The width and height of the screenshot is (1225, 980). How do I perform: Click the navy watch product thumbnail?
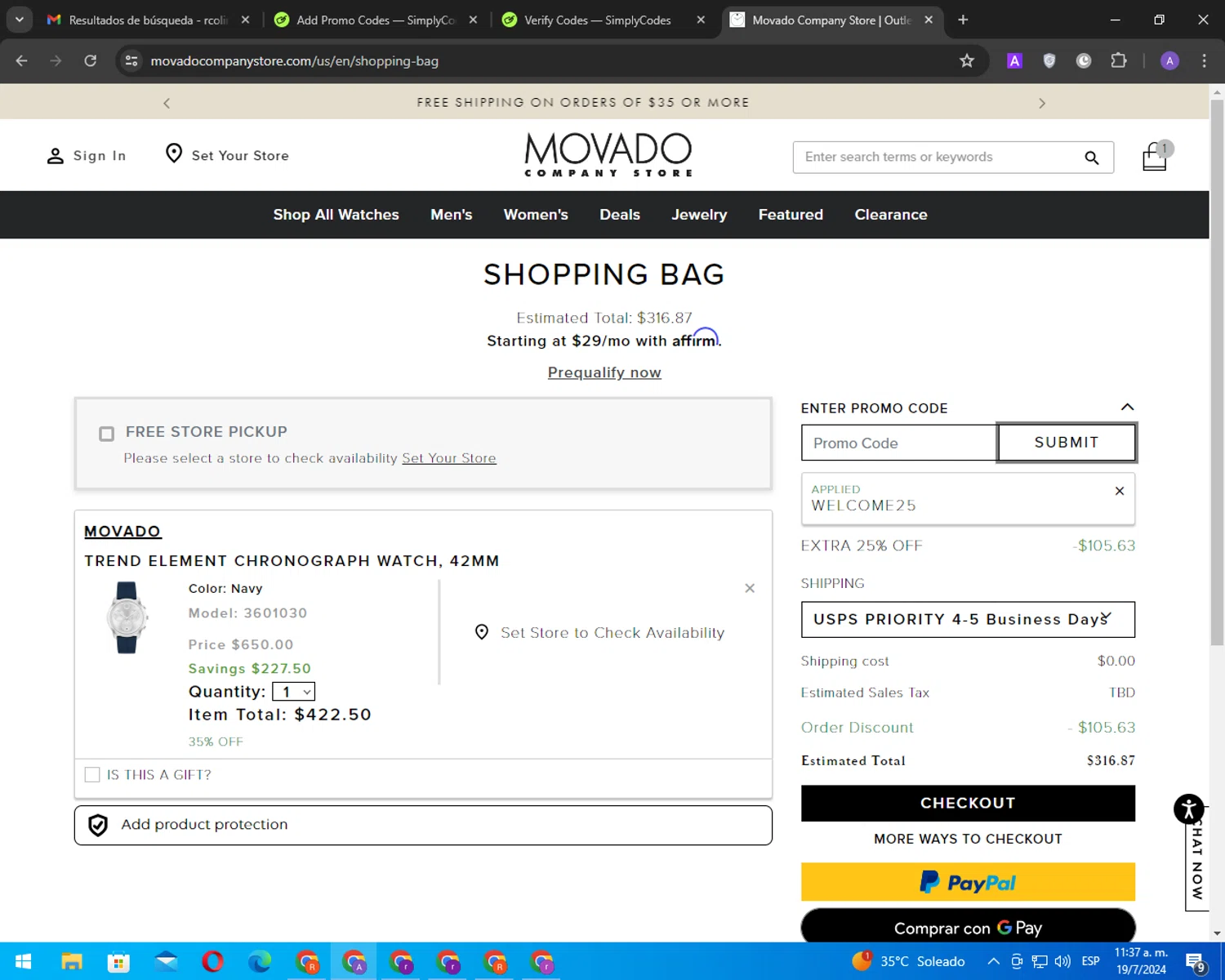click(127, 617)
